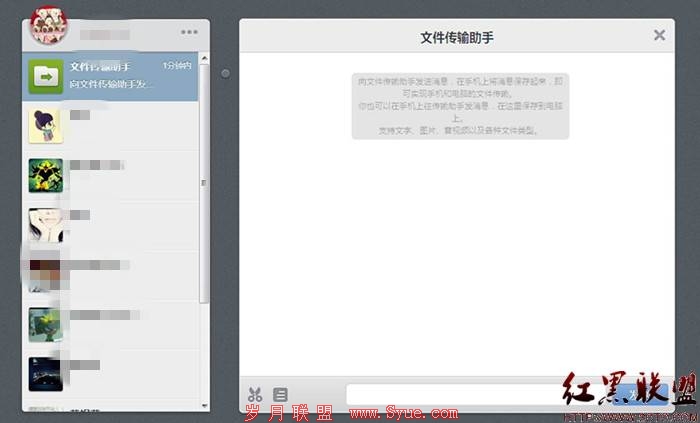Click the scissors screenshot icon
The image size is (700, 423).
coord(255,394)
